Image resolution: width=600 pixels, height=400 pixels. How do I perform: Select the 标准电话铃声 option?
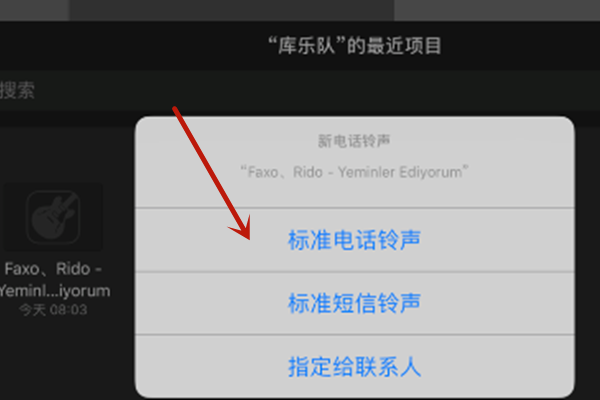pos(354,240)
